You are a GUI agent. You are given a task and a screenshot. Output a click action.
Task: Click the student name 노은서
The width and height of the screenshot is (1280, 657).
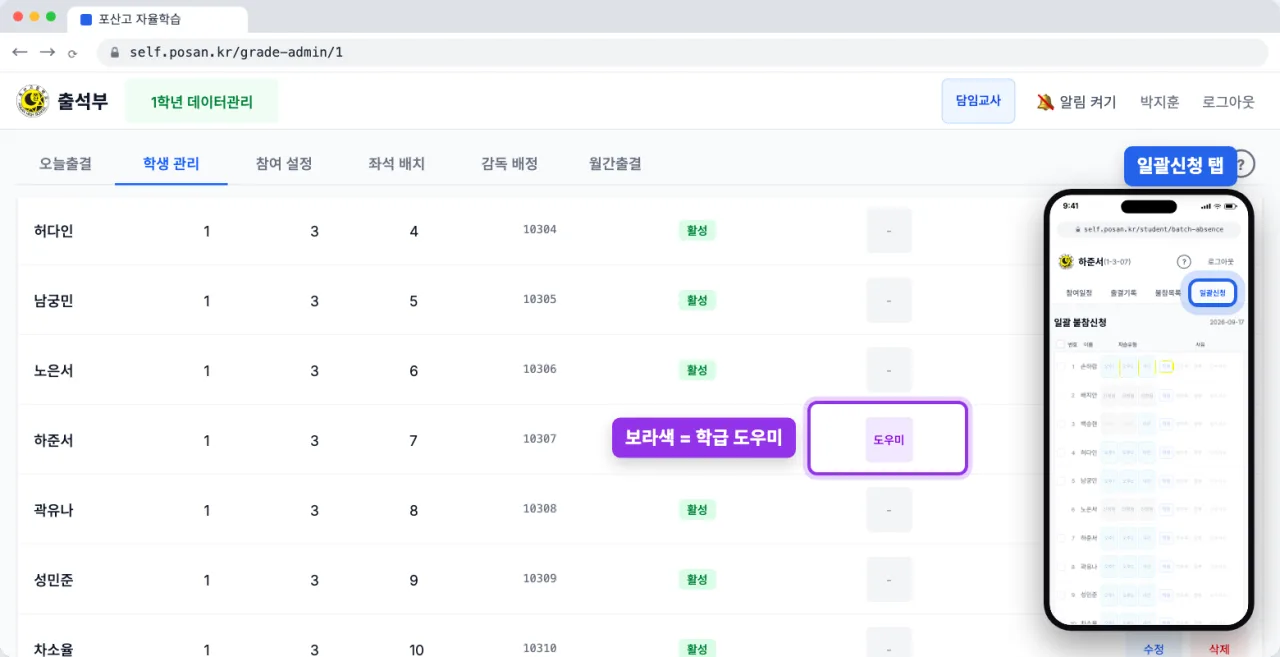(54, 371)
